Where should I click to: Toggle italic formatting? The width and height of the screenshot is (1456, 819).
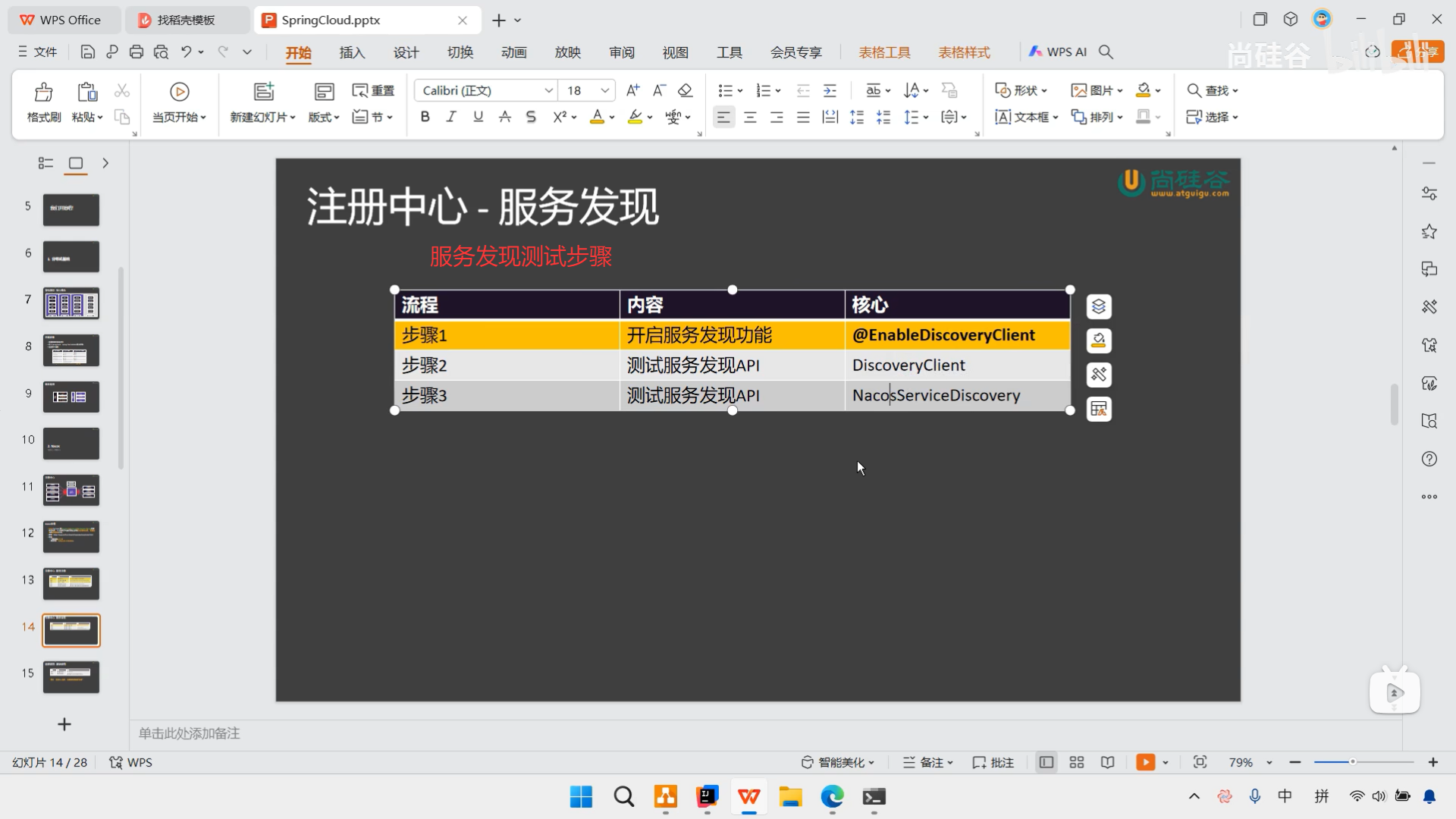coord(451,117)
